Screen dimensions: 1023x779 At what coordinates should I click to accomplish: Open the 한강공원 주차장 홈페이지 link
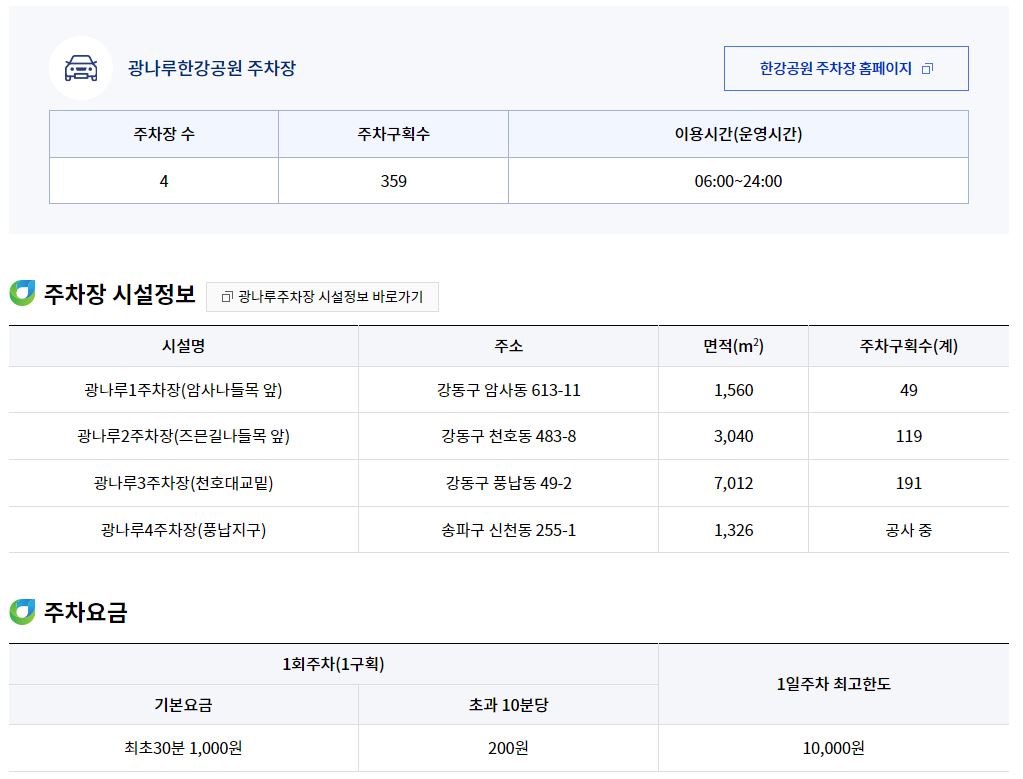846,69
